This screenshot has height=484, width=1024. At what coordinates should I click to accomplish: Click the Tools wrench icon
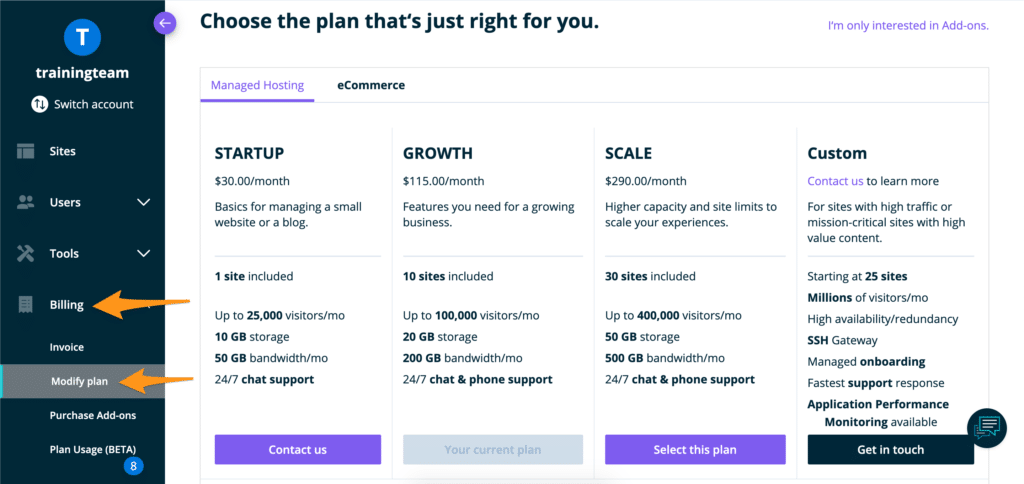pyautogui.click(x=25, y=253)
